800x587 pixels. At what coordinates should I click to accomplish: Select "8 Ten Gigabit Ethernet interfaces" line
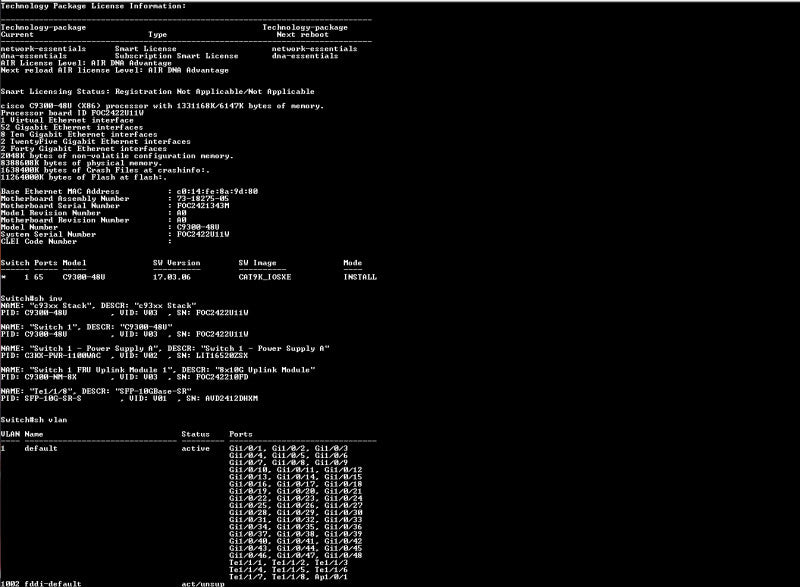click(79, 135)
